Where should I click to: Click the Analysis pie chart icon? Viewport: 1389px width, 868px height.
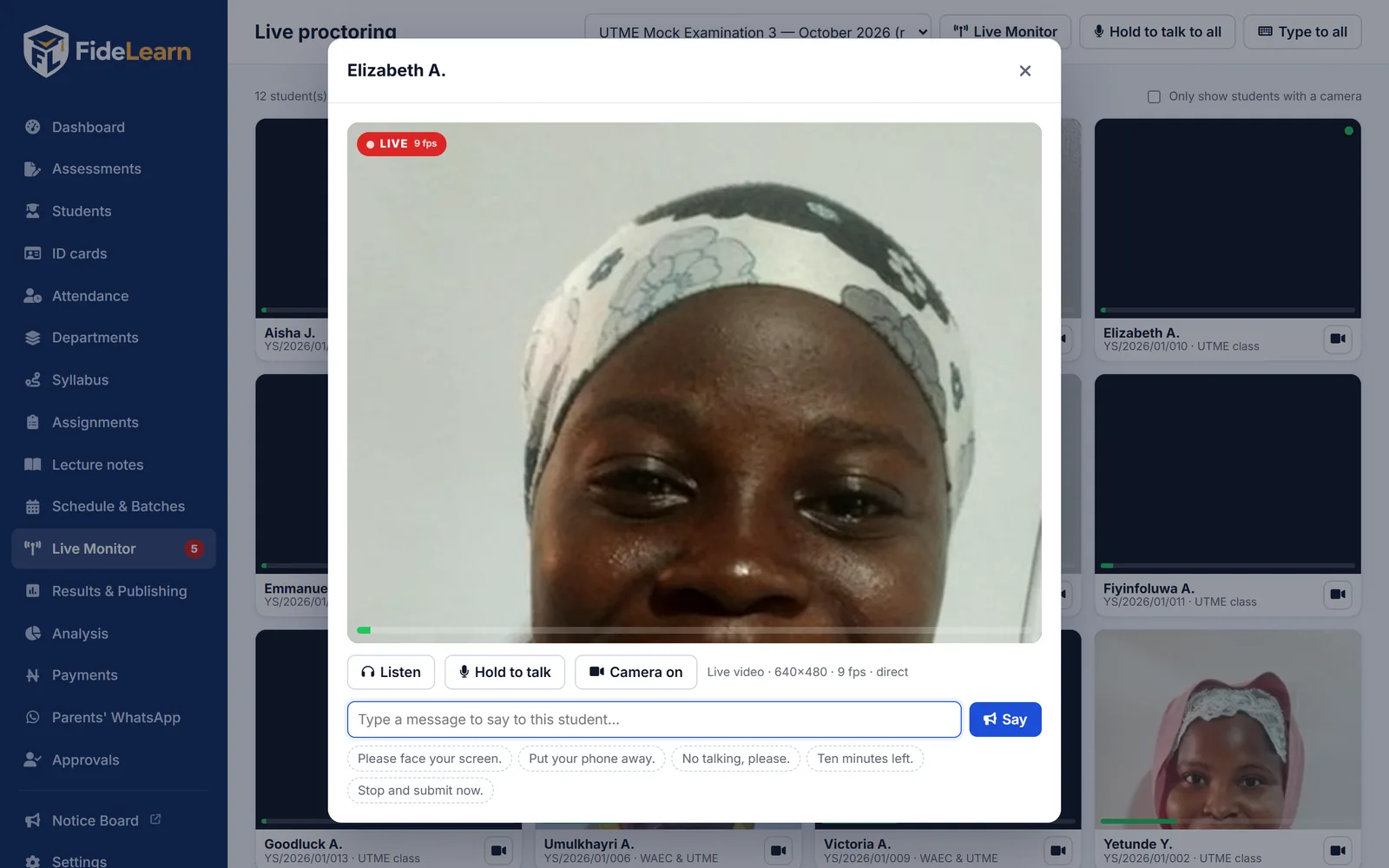(33, 634)
